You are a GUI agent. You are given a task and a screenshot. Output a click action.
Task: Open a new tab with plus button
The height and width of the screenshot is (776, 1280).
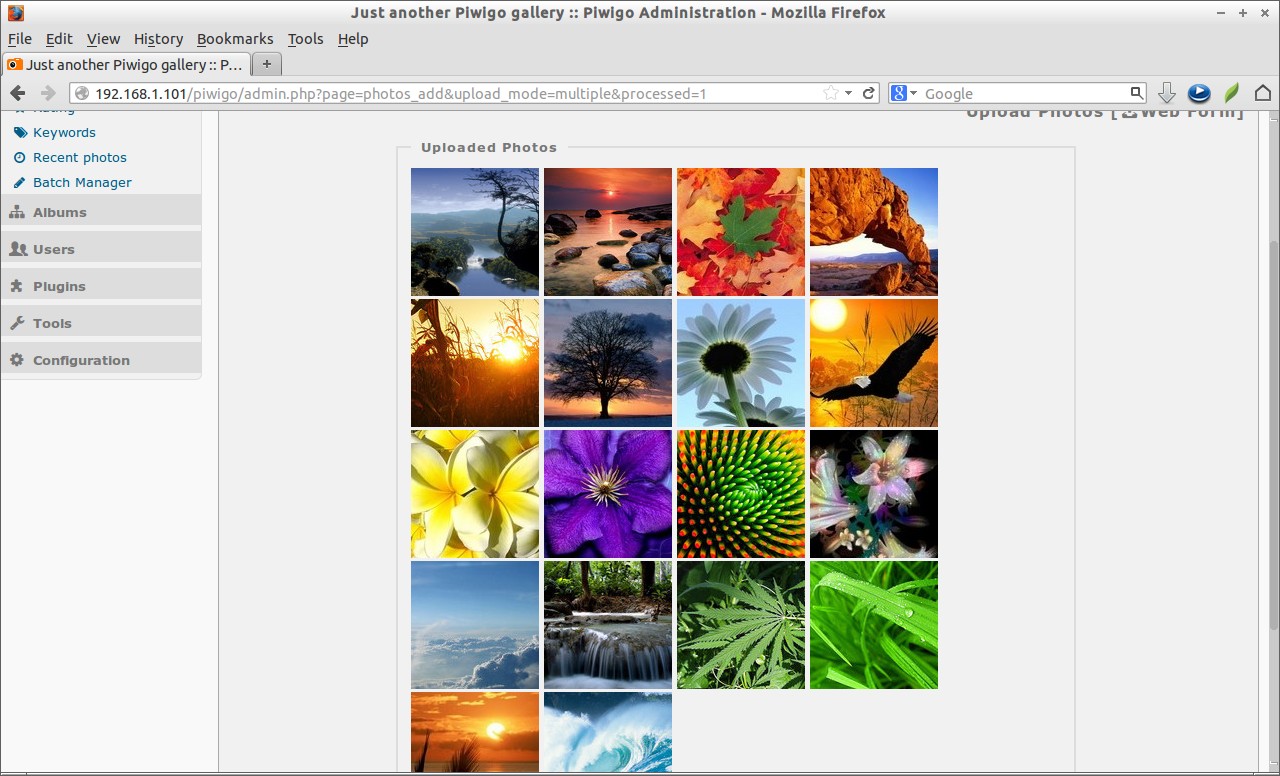click(x=266, y=64)
